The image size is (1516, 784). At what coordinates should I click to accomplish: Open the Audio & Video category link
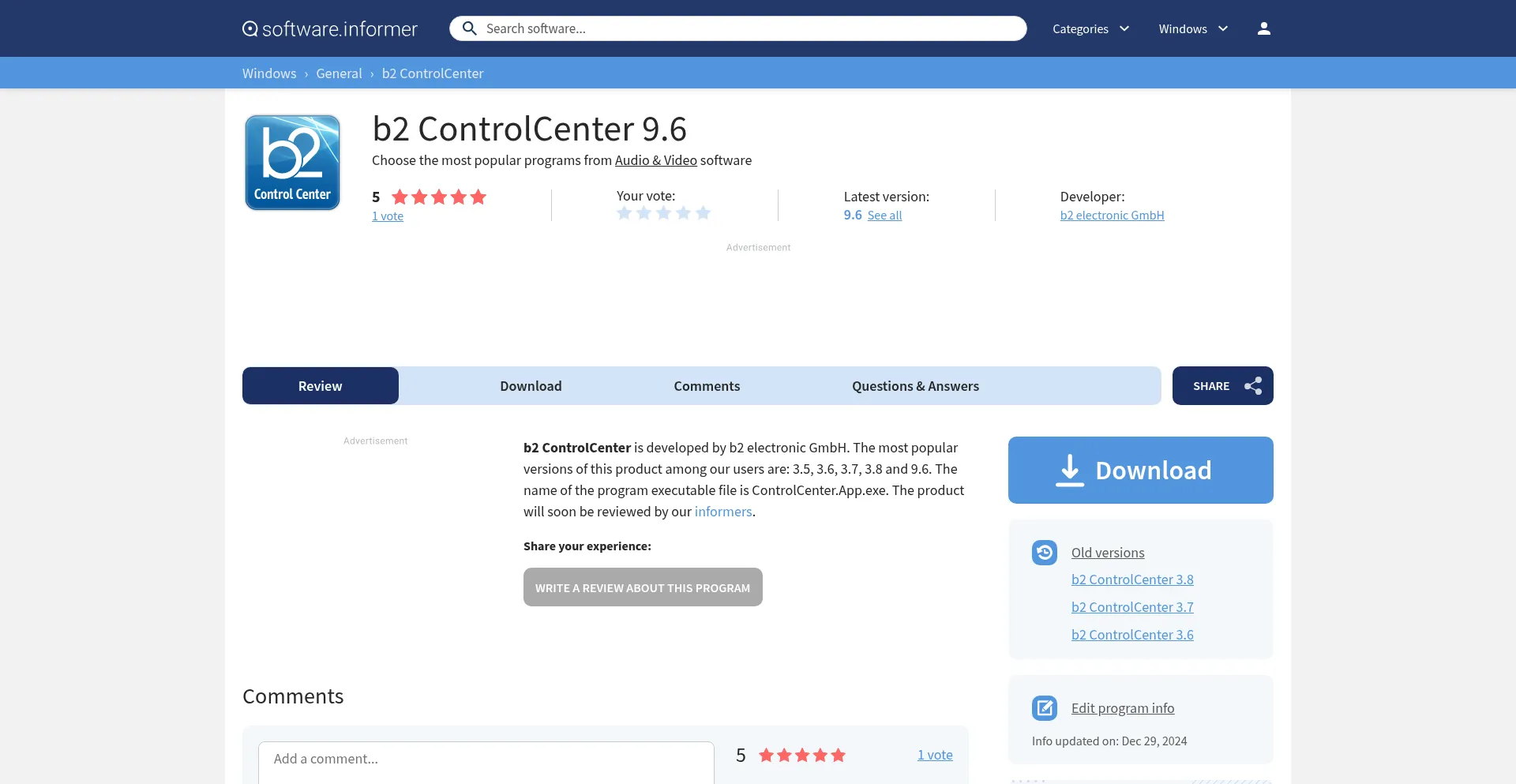(655, 159)
